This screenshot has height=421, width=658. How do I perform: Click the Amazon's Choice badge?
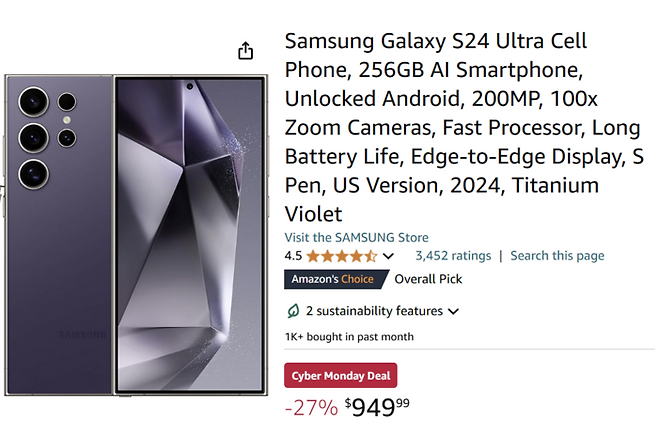point(333,279)
